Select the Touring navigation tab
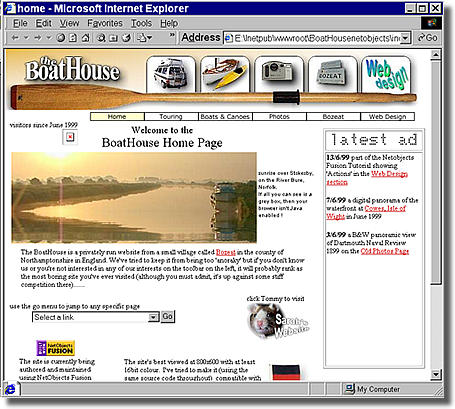This screenshot has height=409, width=455. pyautogui.click(x=171, y=117)
